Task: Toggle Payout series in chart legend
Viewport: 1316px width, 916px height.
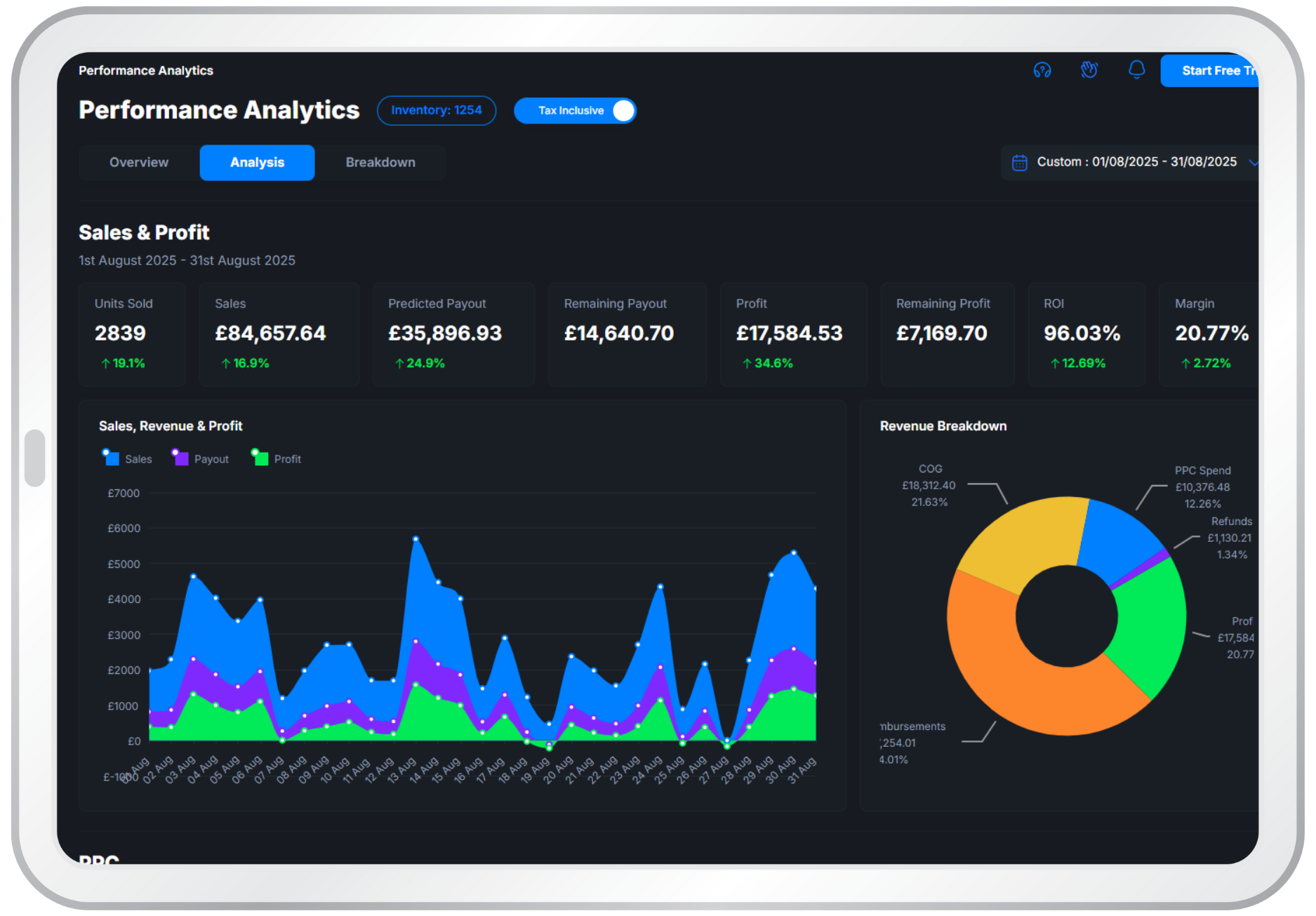Action: 201,459
